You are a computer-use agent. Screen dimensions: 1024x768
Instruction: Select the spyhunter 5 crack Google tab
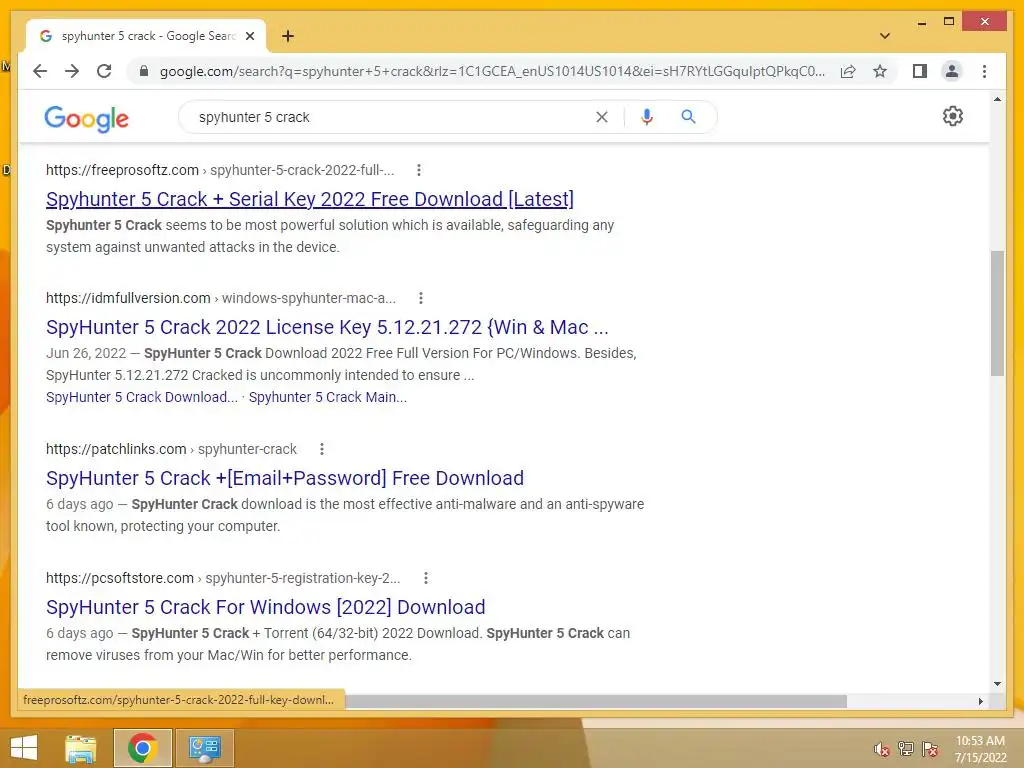pyautogui.click(x=146, y=36)
